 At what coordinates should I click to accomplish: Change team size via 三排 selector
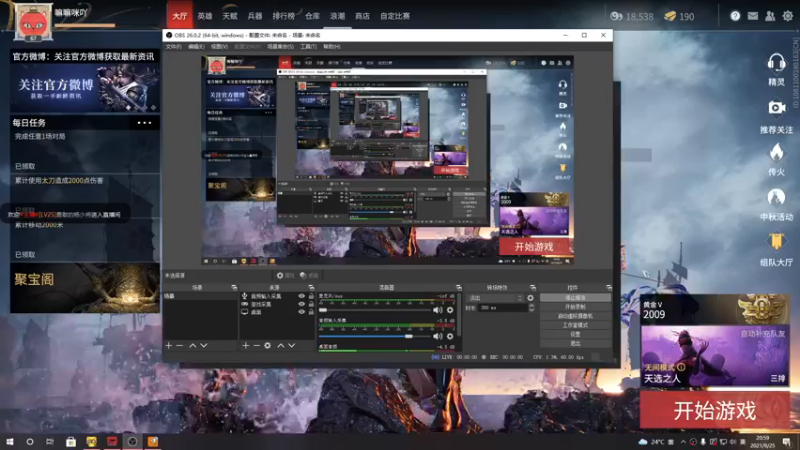pos(778,379)
